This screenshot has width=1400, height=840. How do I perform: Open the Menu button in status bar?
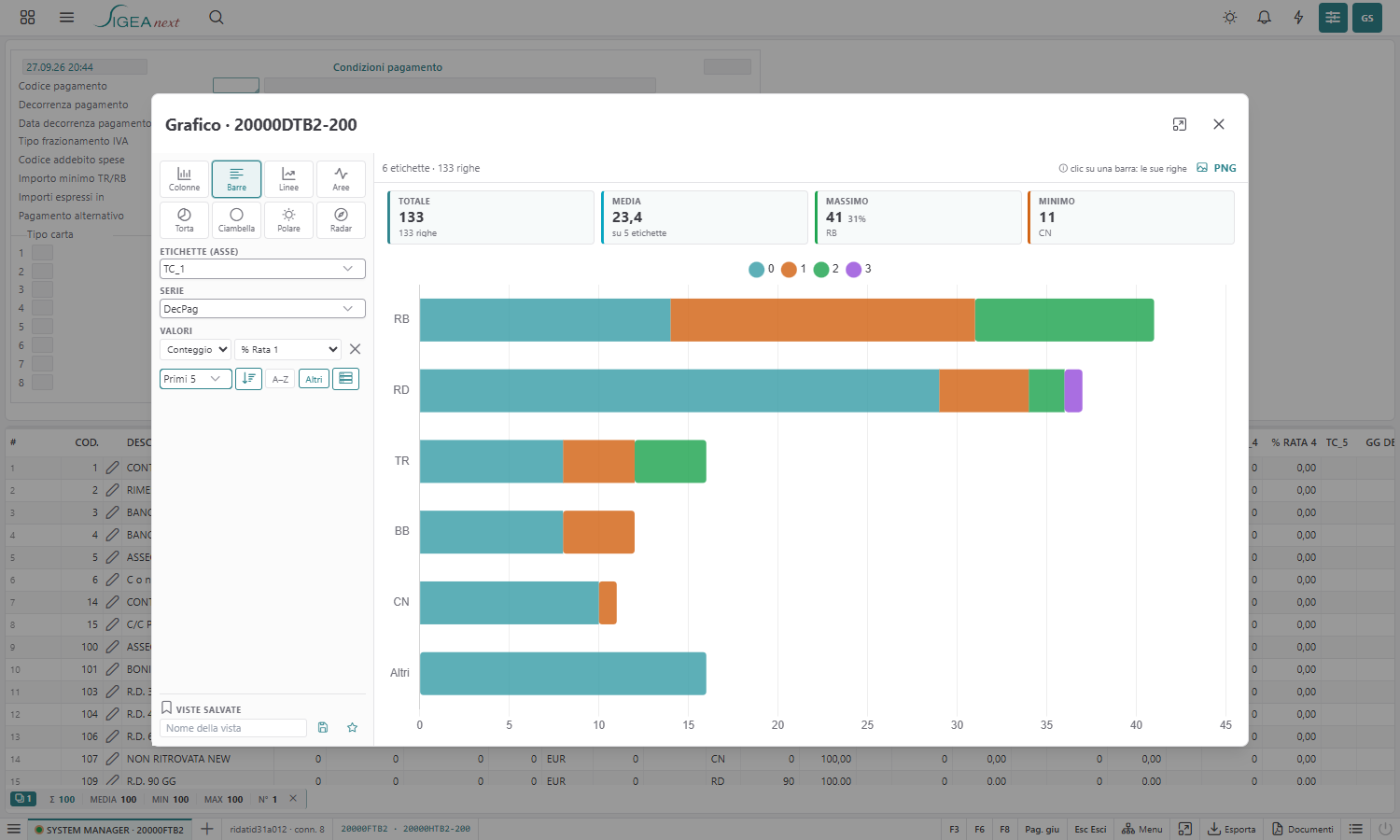tap(1142, 829)
